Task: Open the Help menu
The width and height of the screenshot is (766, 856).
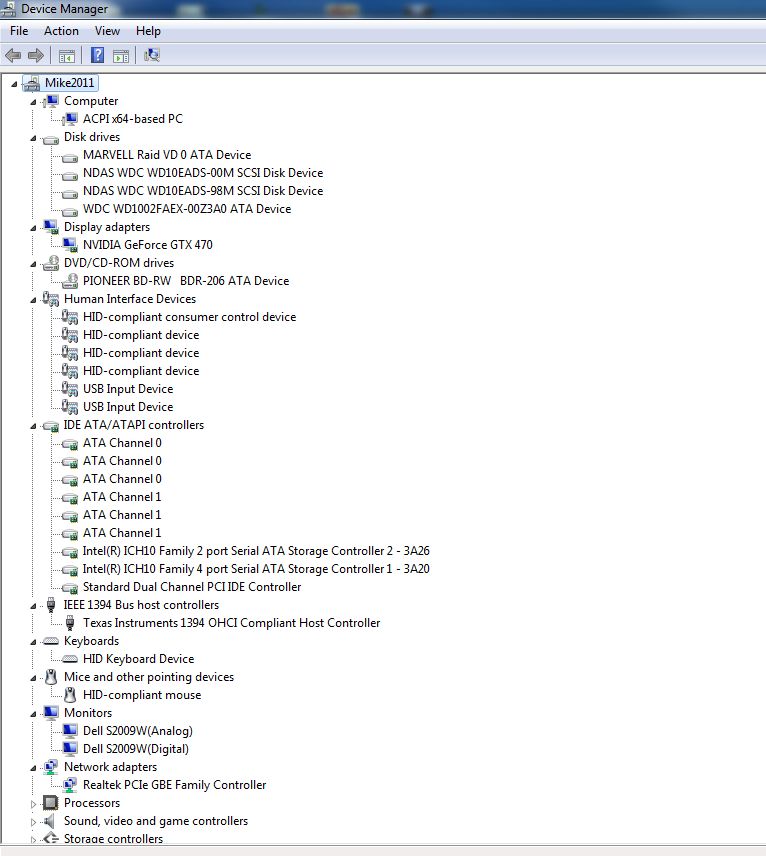Action: (x=148, y=31)
